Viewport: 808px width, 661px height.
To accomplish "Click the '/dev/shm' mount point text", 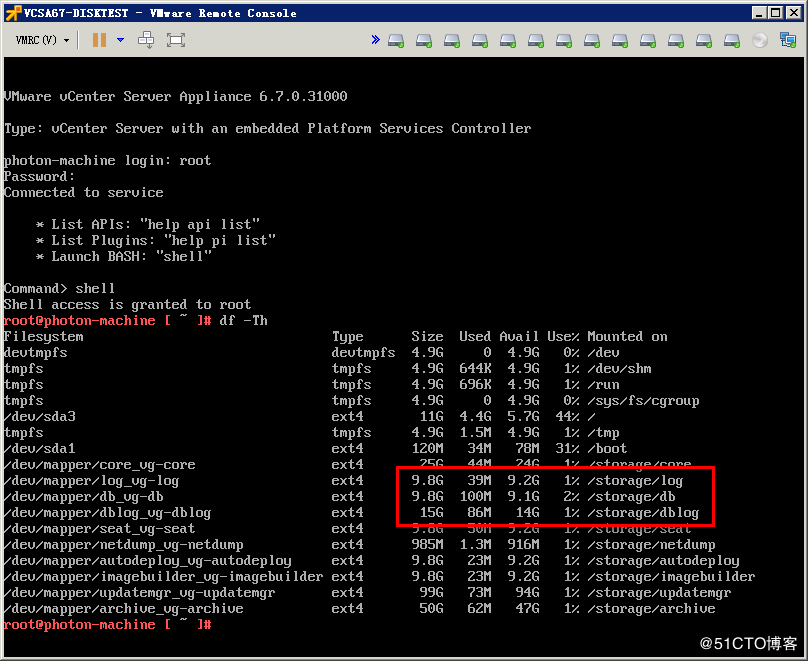I will pos(619,368).
